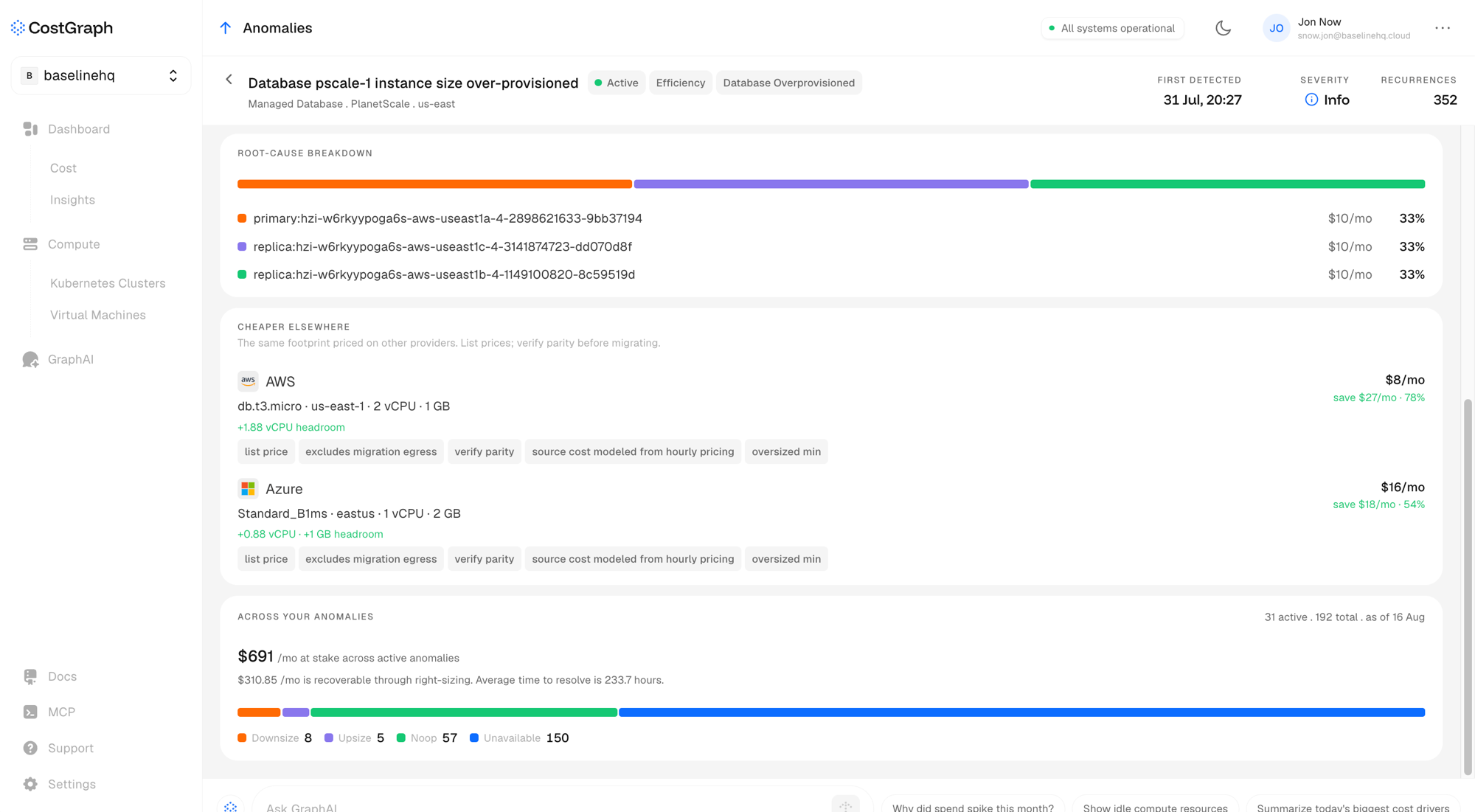Viewport: 1475px width, 812px height.
Task: Open MCP via its sidebar icon
Action: [30, 712]
